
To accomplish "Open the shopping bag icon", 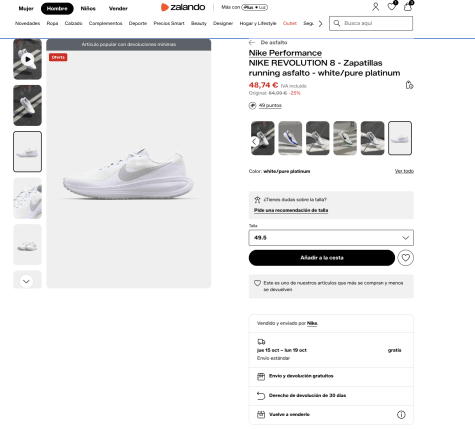I will coord(408,6).
